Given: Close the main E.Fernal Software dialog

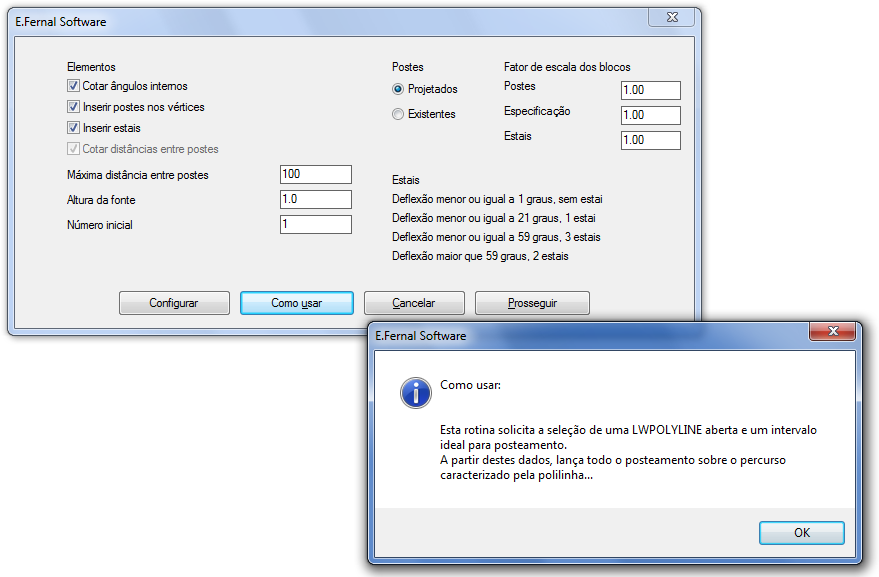Looking at the screenshot, I should (672, 17).
